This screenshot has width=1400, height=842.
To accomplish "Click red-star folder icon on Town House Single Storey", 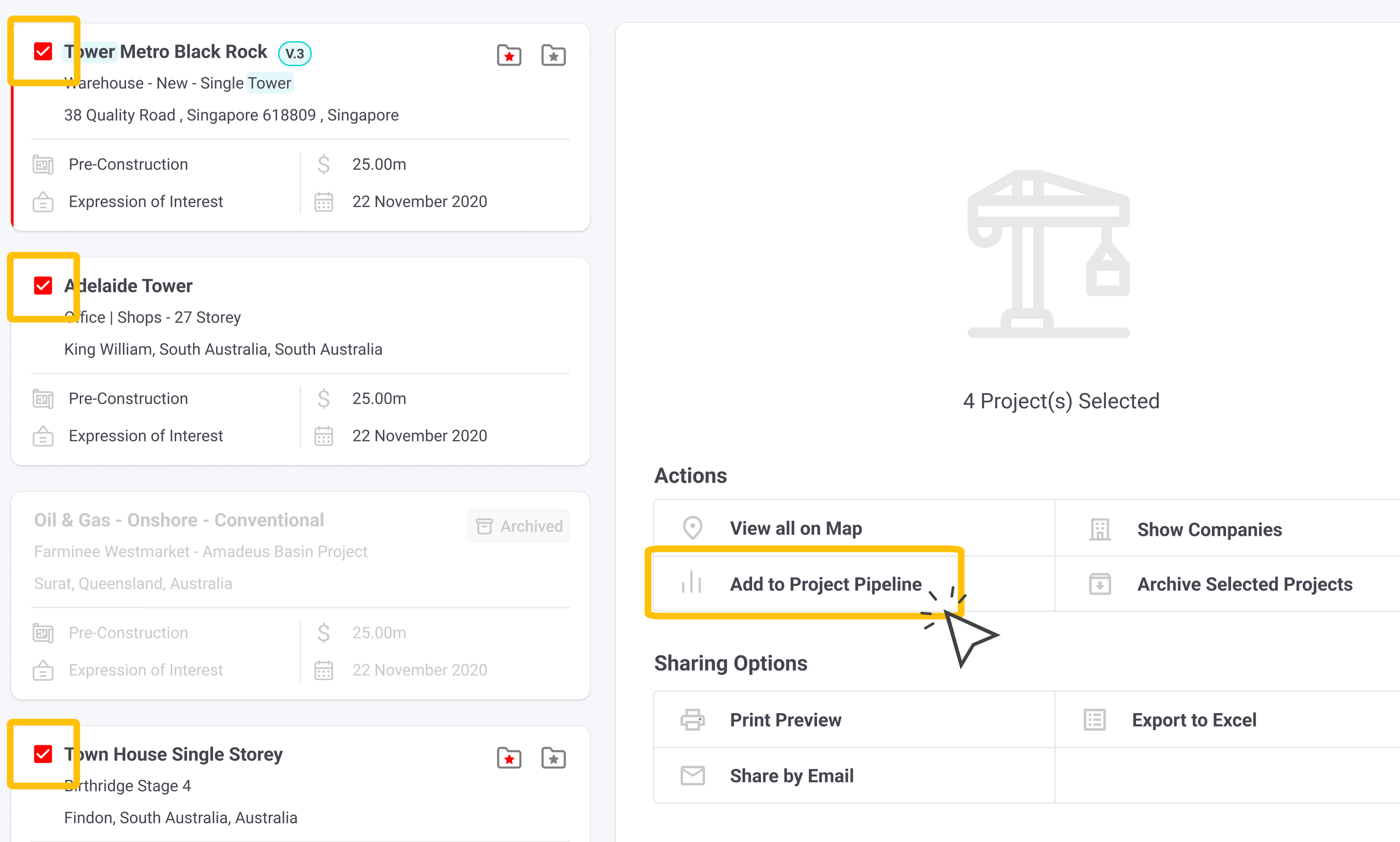I will pyautogui.click(x=509, y=757).
